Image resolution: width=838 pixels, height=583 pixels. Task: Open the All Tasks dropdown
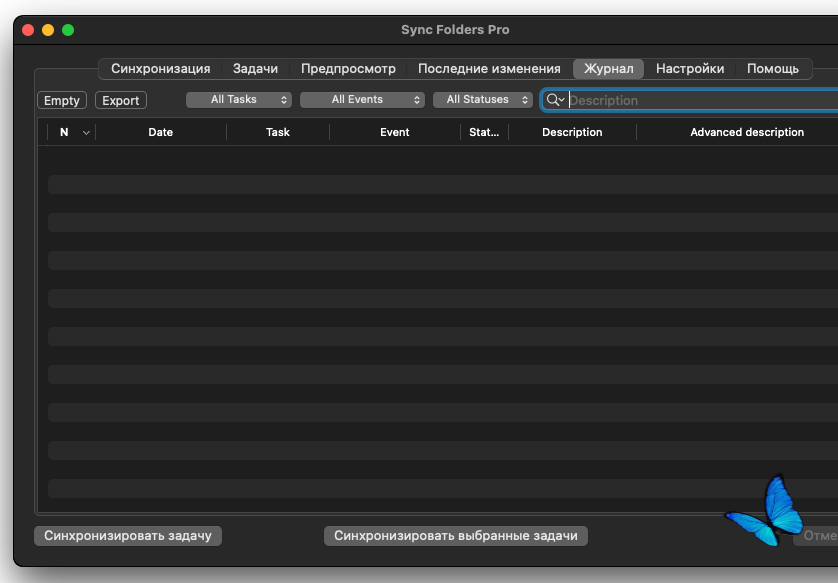(239, 100)
